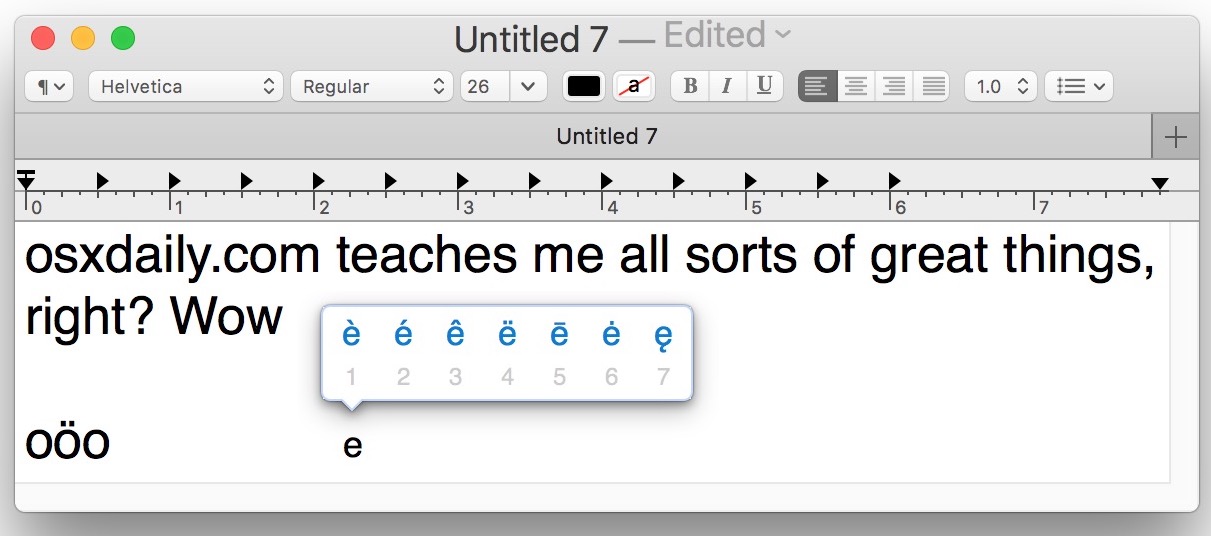This screenshot has height=536, width=1211.
Task: Center align the text
Action: click(x=855, y=86)
